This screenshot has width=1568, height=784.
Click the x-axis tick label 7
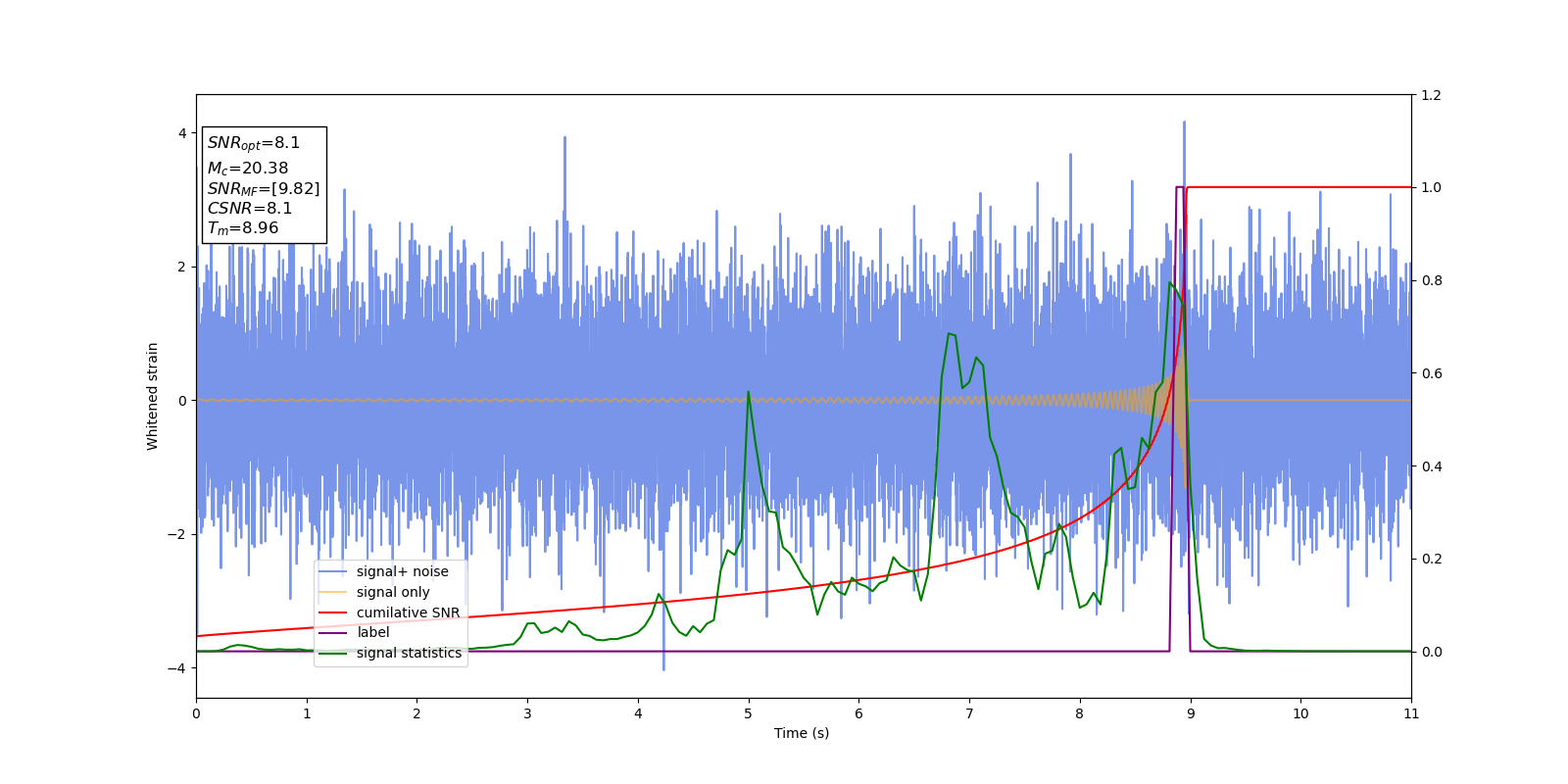click(969, 713)
